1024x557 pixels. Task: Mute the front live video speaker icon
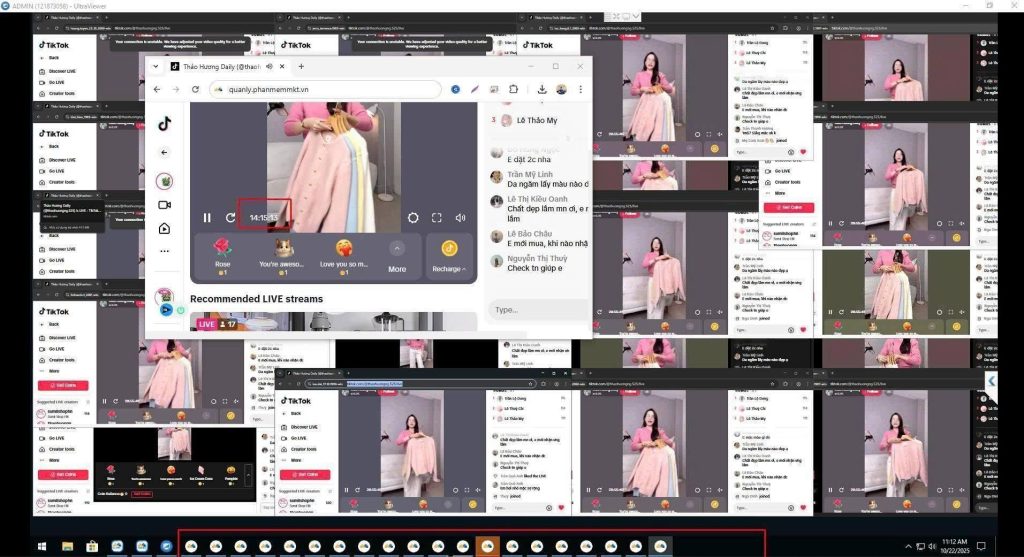pyautogui.click(x=460, y=218)
